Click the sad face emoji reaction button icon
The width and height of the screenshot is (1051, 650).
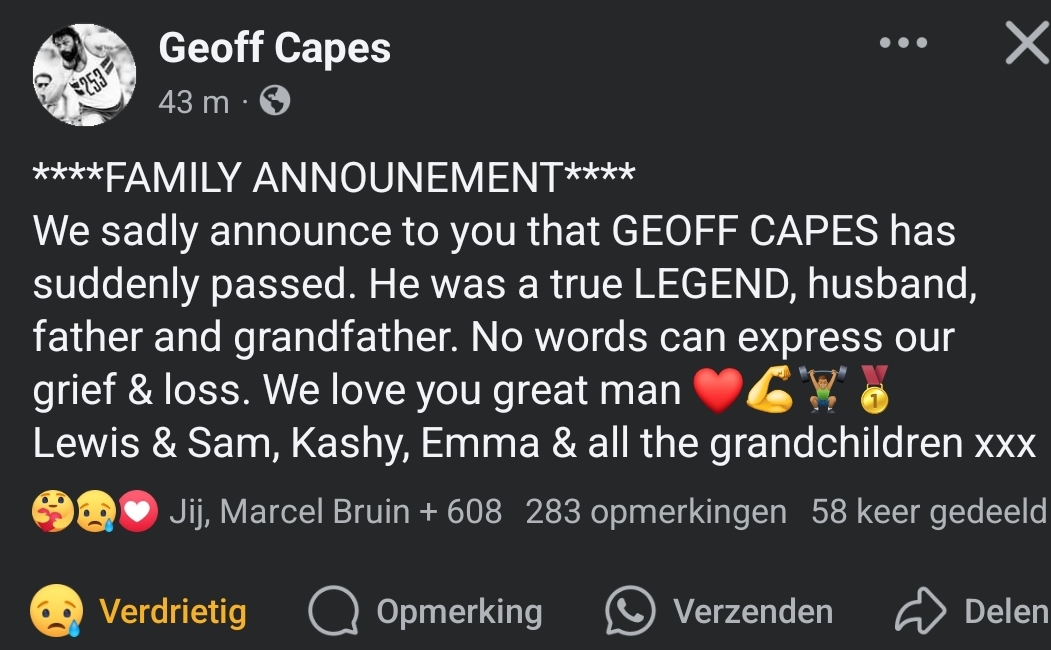point(57,611)
